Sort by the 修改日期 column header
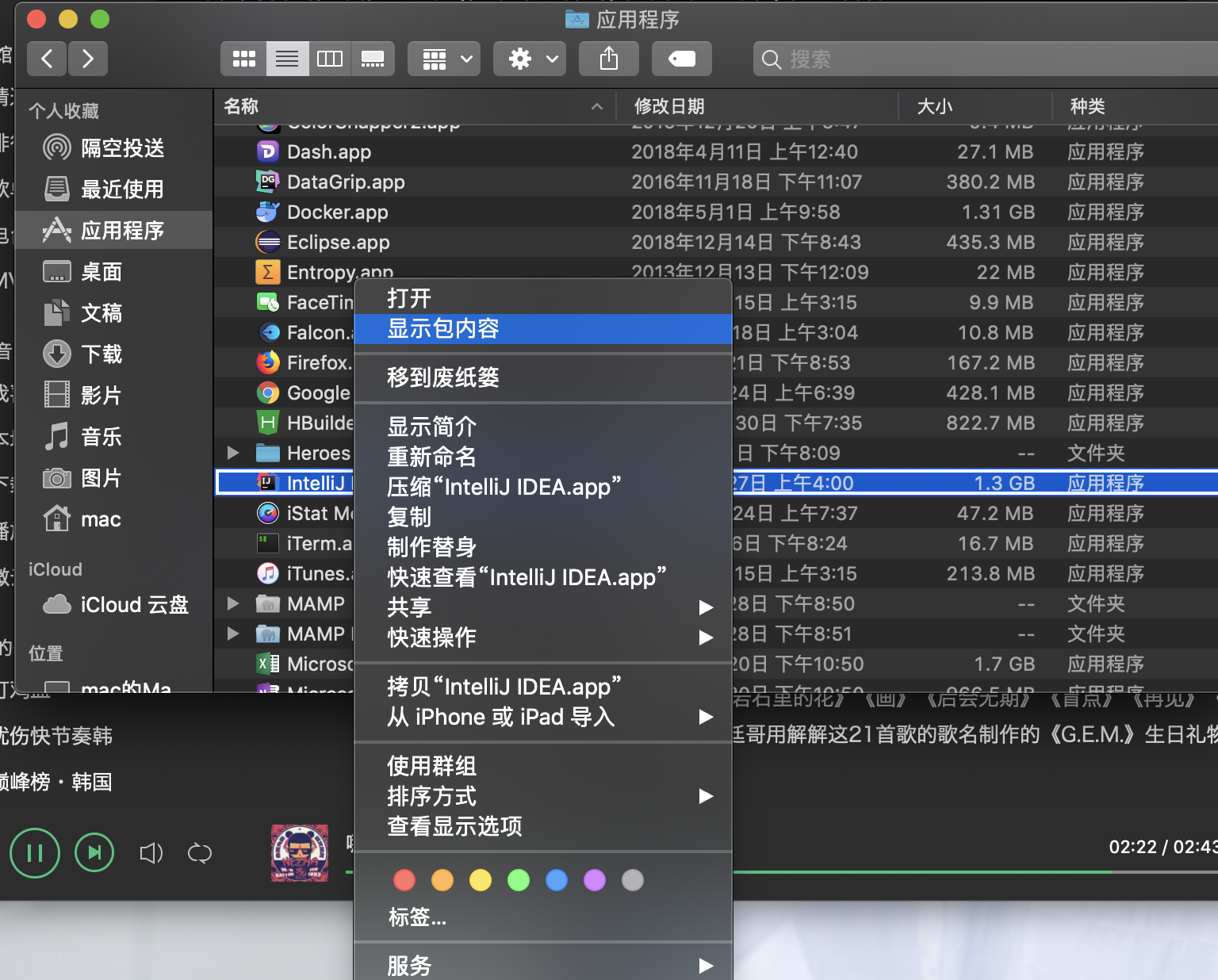This screenshot has width=1218, height=980. [757, 106]
